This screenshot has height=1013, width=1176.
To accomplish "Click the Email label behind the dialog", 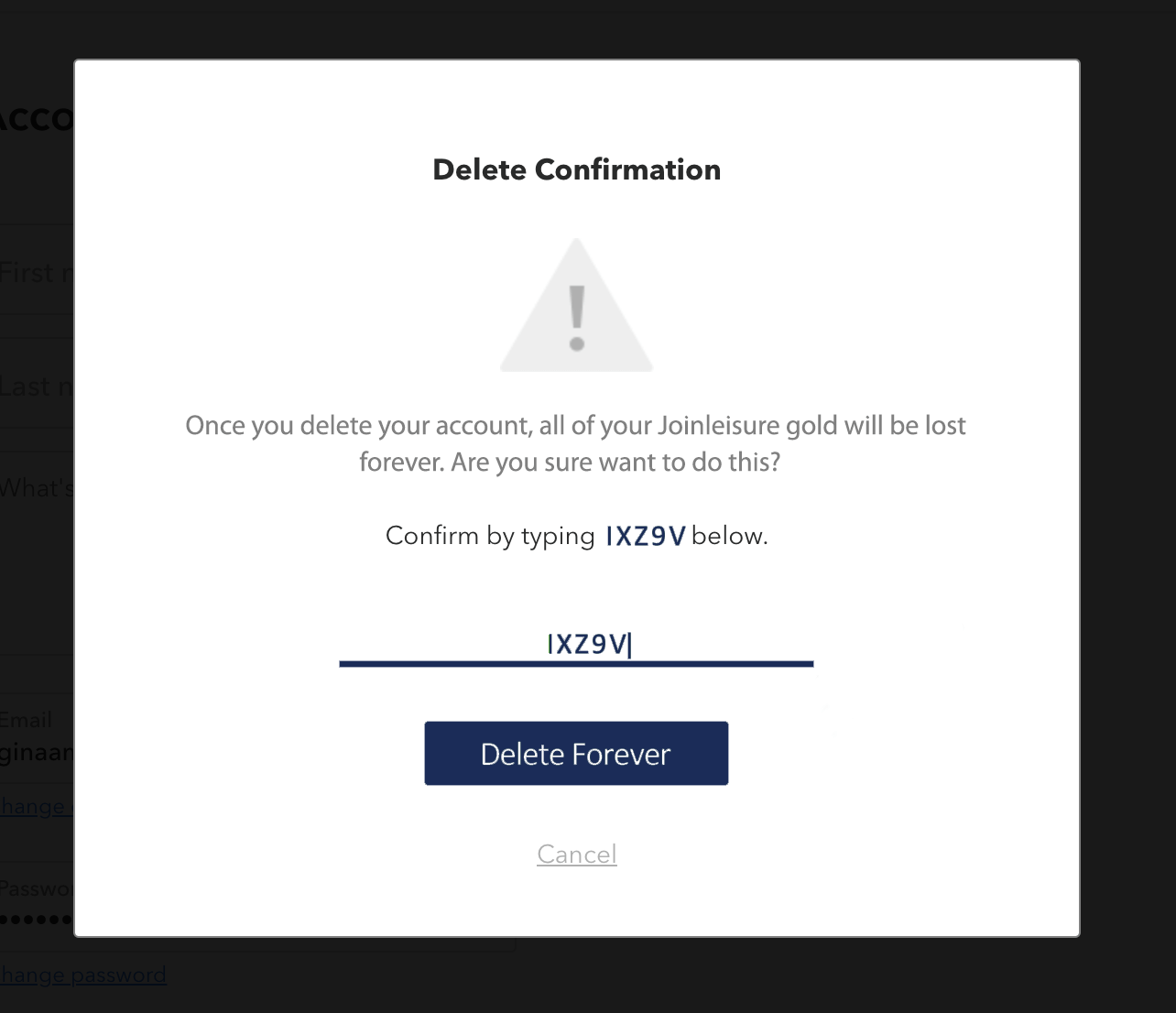I will point(27,720).
